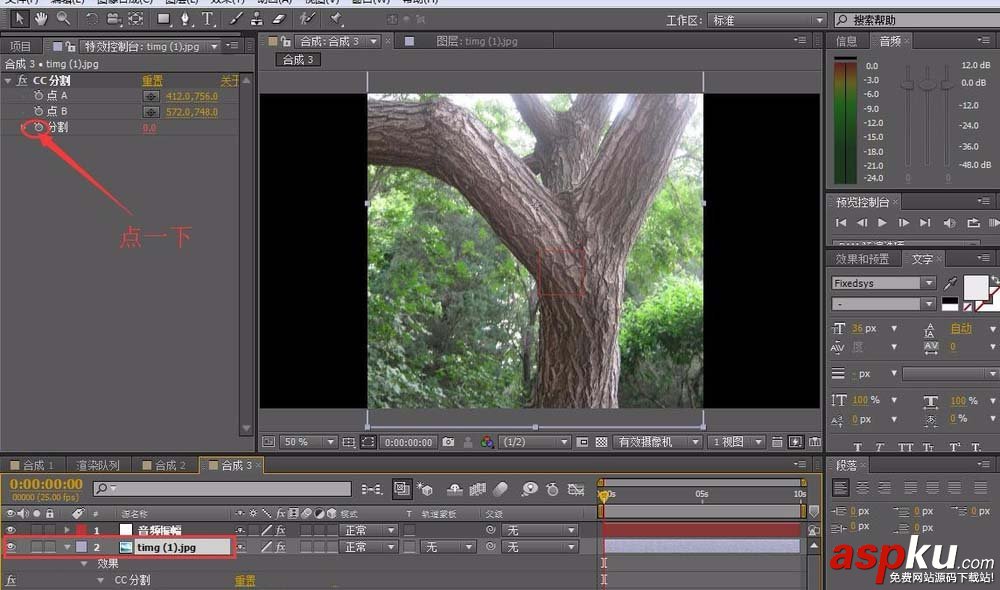Click 重置 beside CC 分割 in timeline

point(246,580)
